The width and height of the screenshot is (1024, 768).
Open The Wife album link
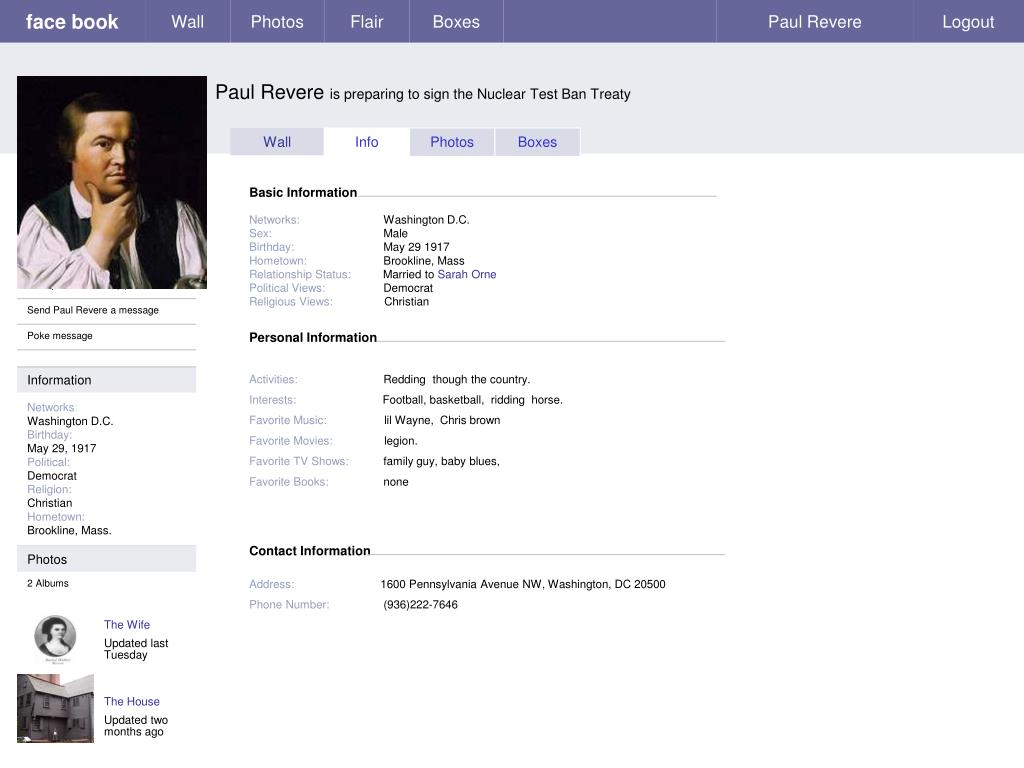[x=127, y=624]
